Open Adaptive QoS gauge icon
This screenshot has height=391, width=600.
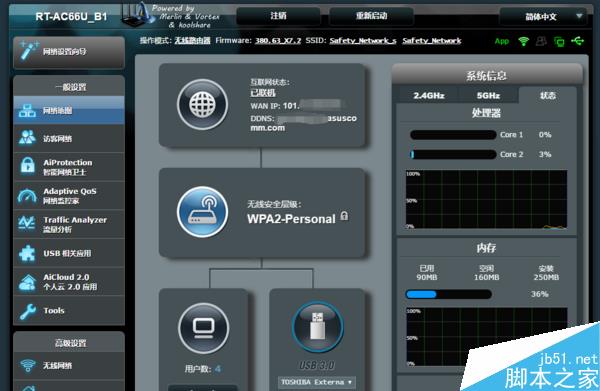click(27, 196)
